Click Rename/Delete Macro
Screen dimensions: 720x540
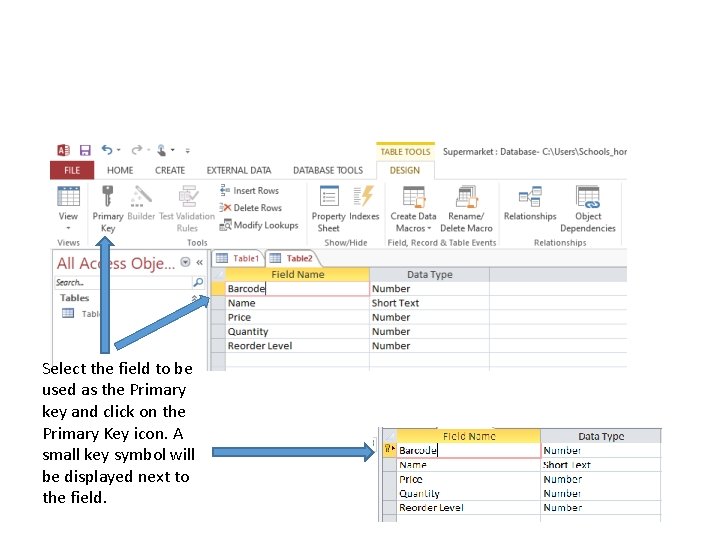[466, 209]
